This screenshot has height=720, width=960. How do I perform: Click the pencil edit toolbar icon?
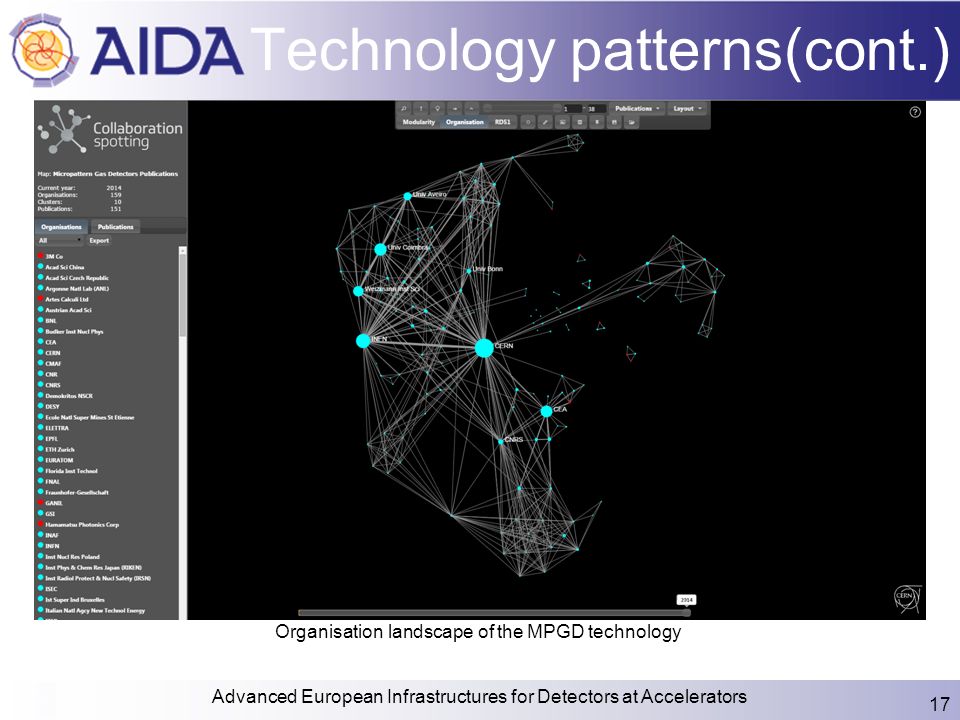[x=545, y=122]
